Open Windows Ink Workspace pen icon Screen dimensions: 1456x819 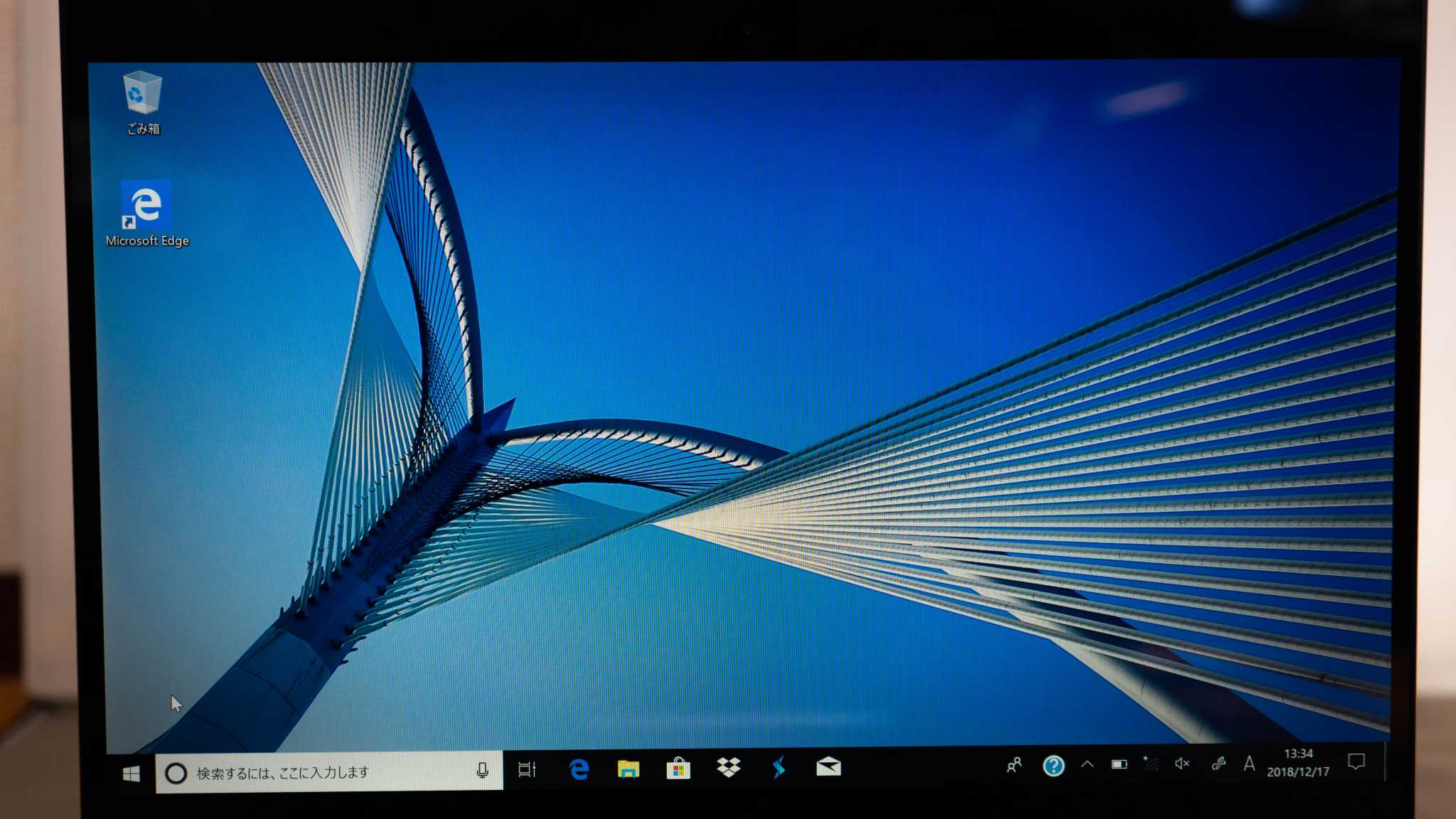(1218, 764)
